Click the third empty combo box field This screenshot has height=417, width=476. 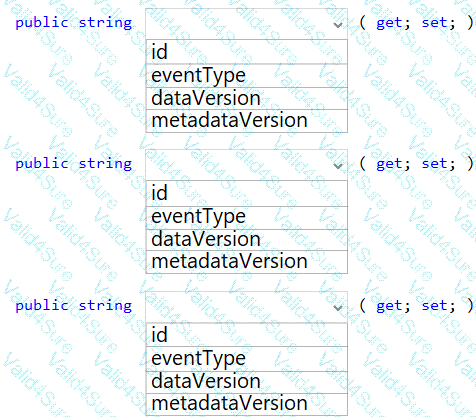247,307
